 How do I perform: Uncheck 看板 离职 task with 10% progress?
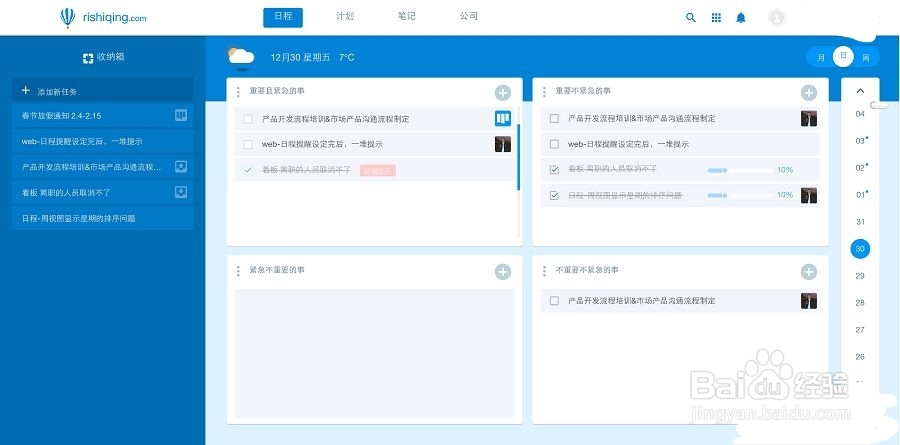[x=554, y=170]
